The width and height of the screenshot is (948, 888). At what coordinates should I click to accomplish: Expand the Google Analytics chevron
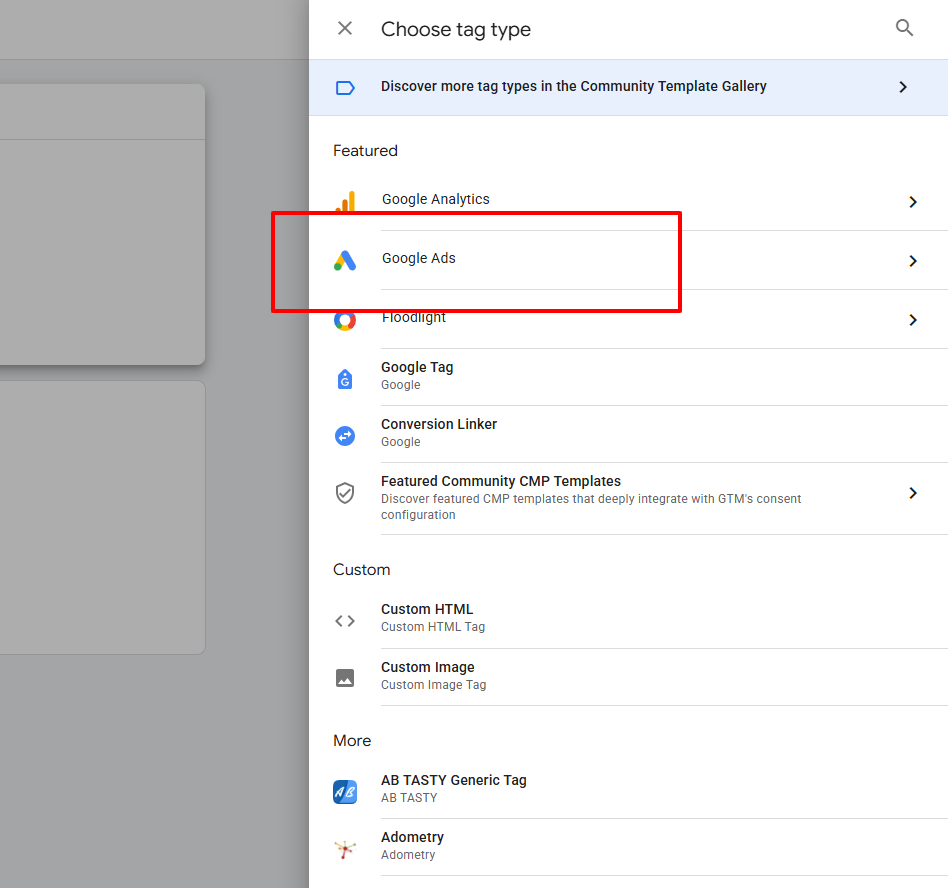[913, 202]
